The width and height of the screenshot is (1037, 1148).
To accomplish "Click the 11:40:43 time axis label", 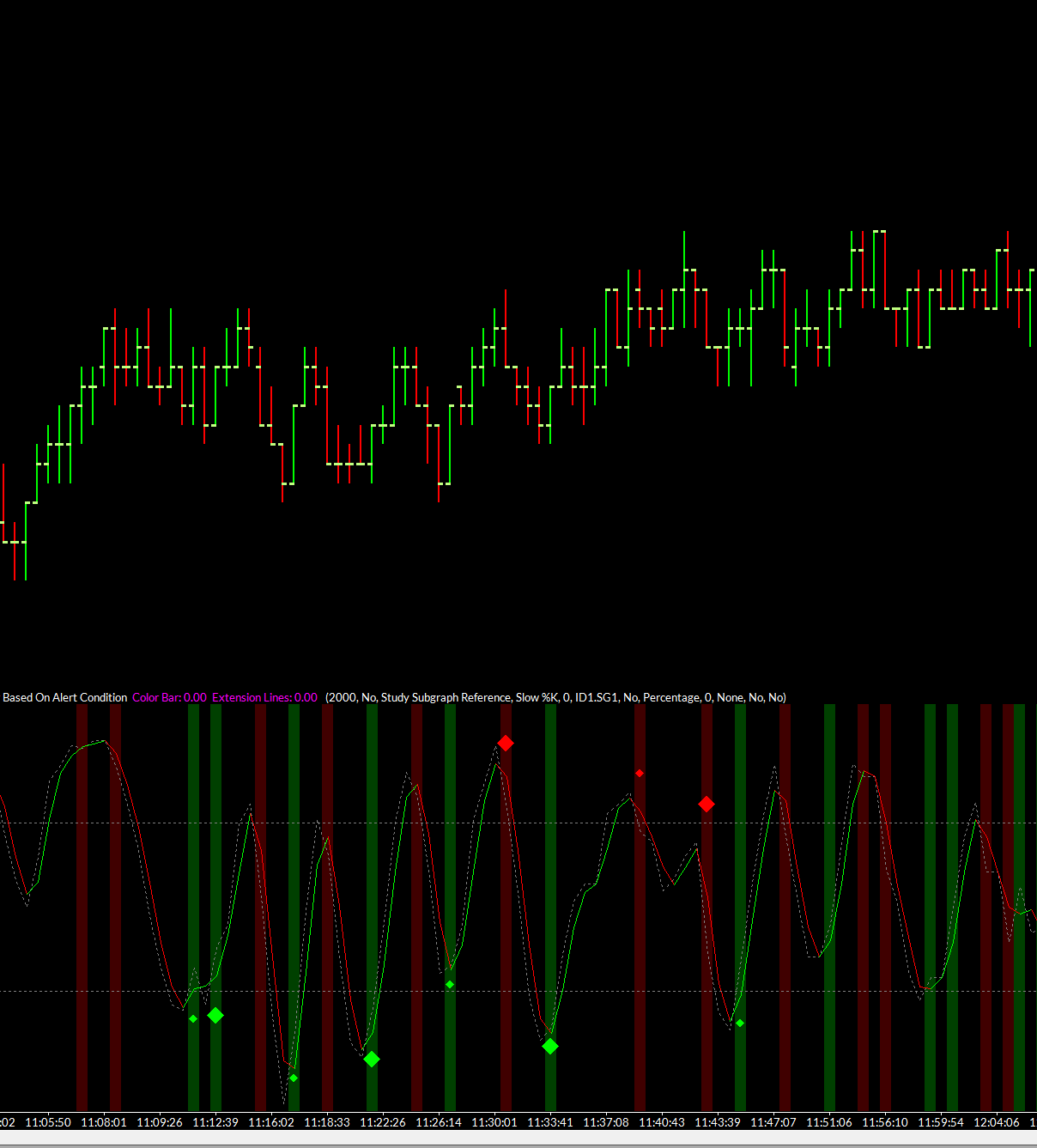I will coord(662,1122).
